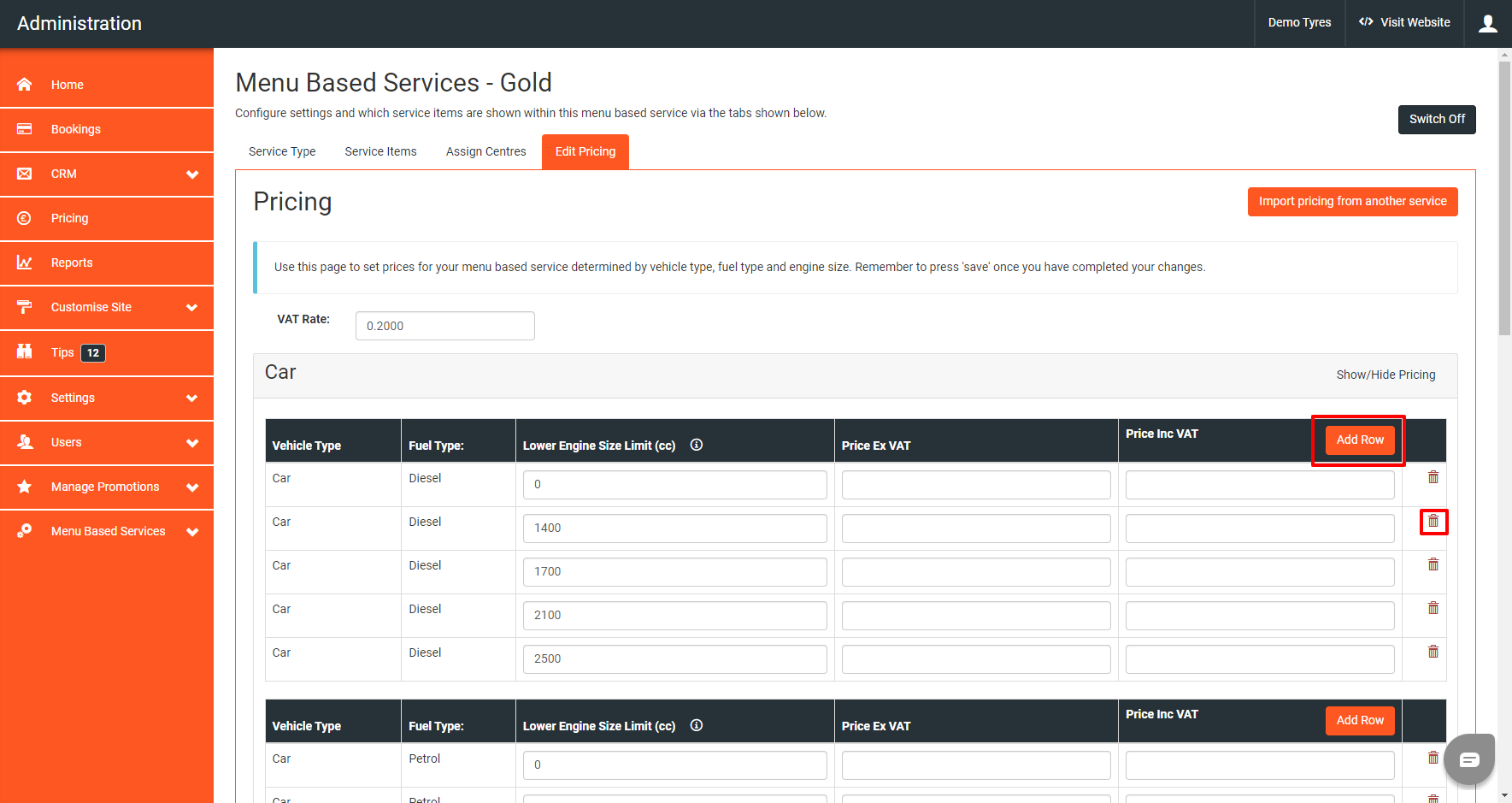
Task: Click the Users person icon
Action: (24, 442)
